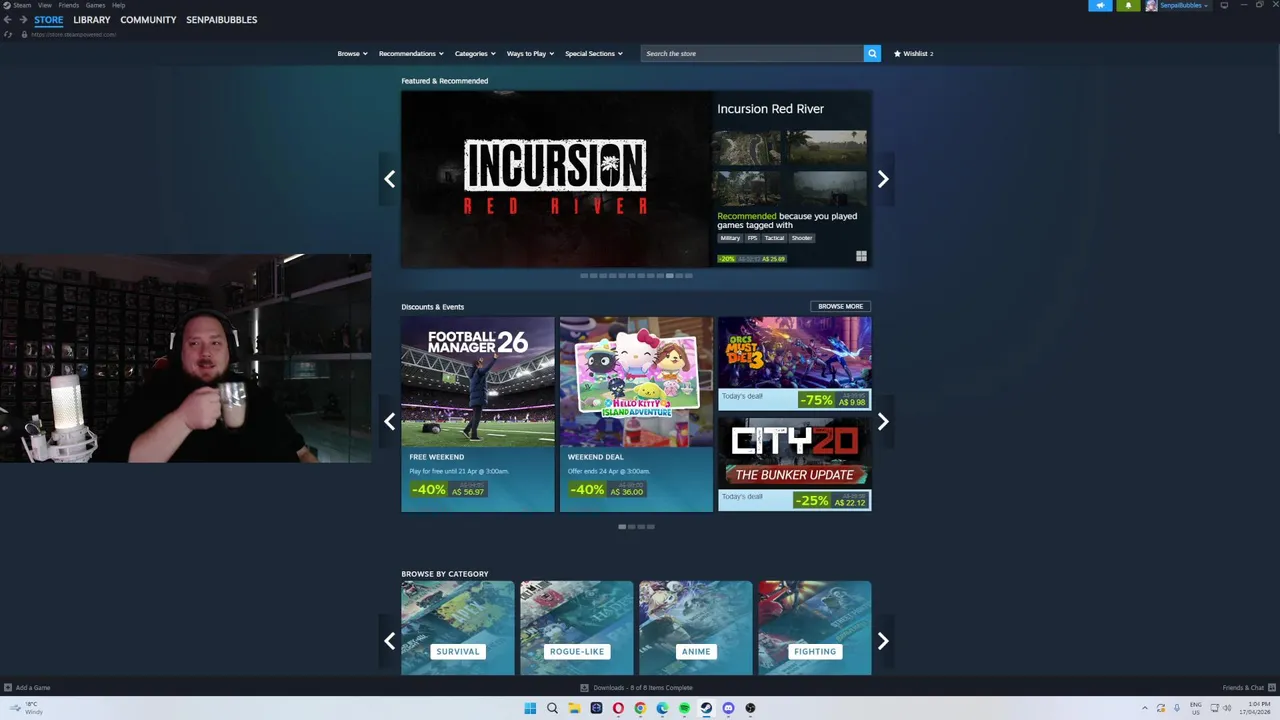
Task: Expand the Special Sections dropdown
Action: click(594, 53)
